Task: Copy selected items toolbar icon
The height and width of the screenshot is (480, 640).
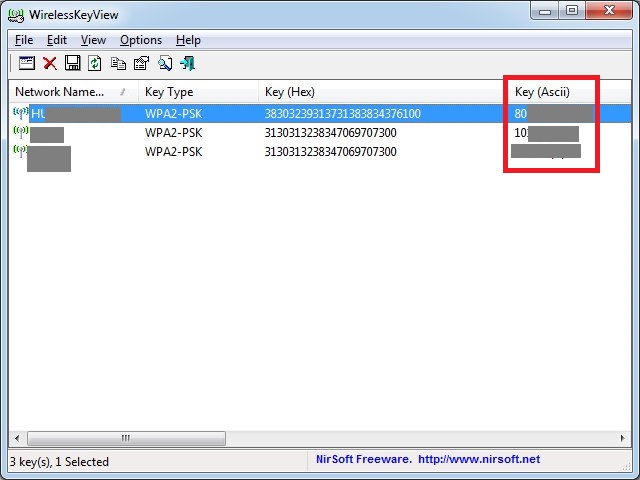Action: pos(118,63)
